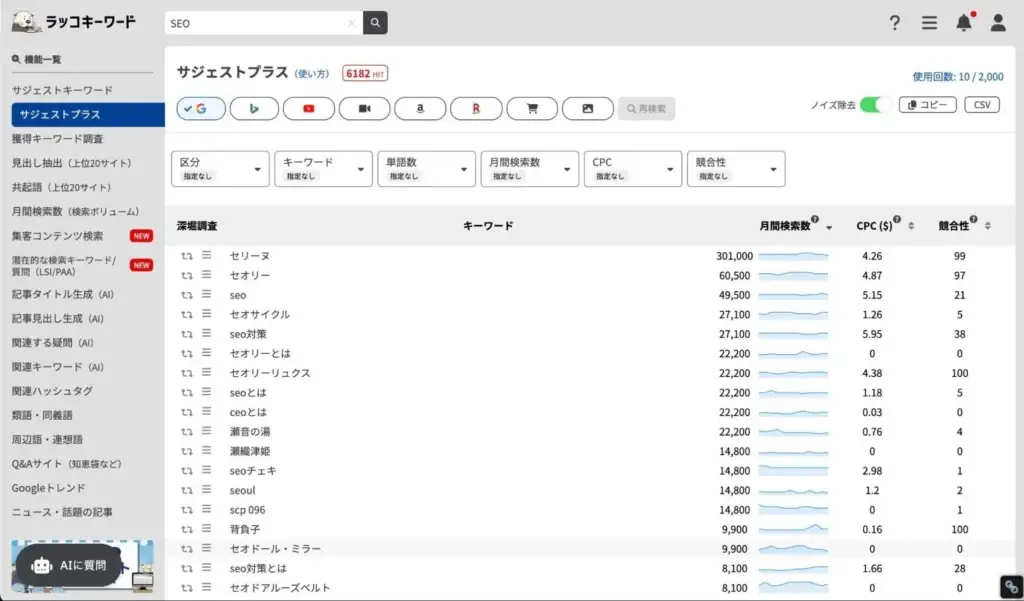Click the 再検索 button
The width and height of the screenshot is (1024, 601).
(x=647, y=108)
